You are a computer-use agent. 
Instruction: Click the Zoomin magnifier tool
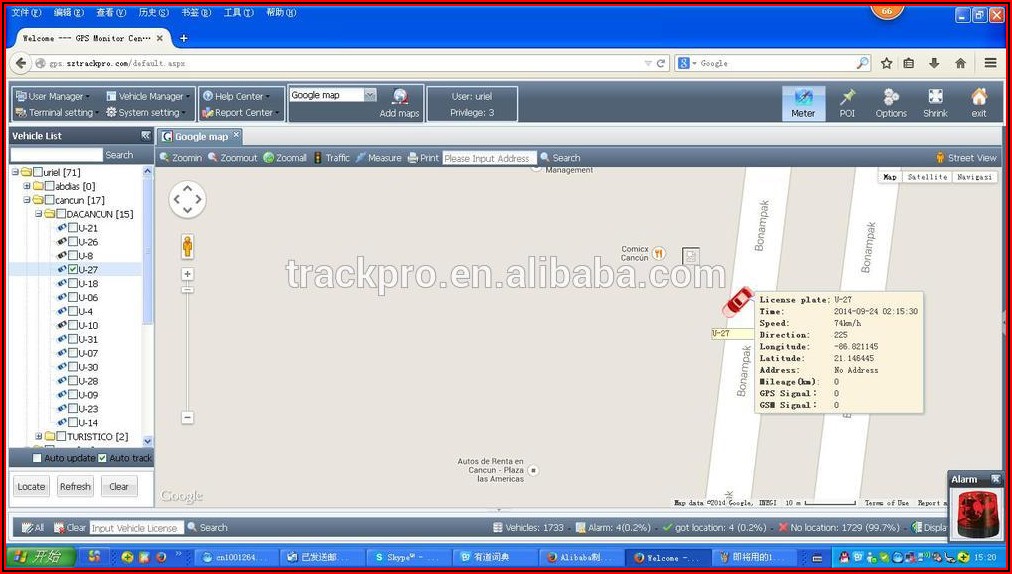(x=181, y=158)
